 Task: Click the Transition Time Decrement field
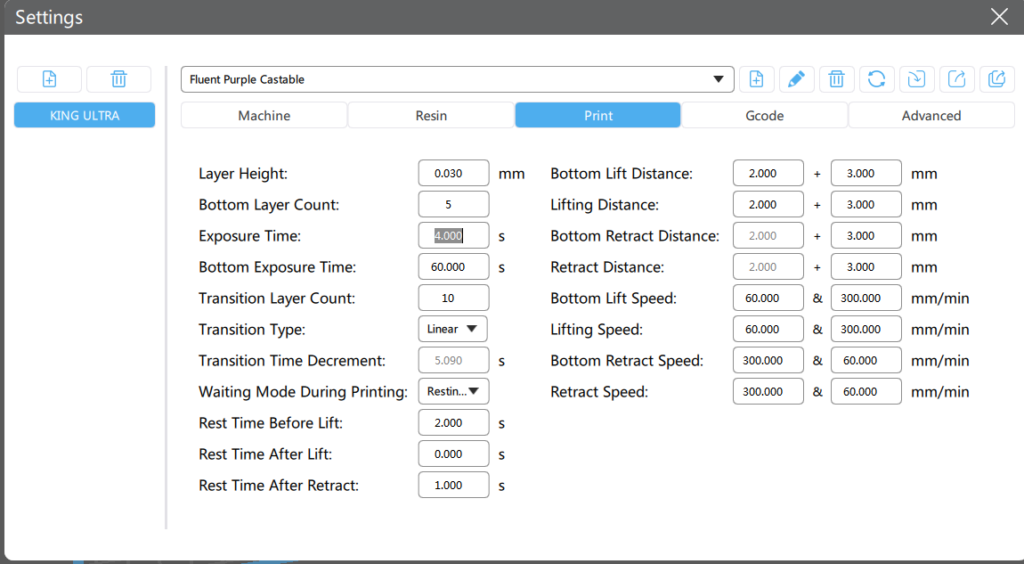point(453,360)
